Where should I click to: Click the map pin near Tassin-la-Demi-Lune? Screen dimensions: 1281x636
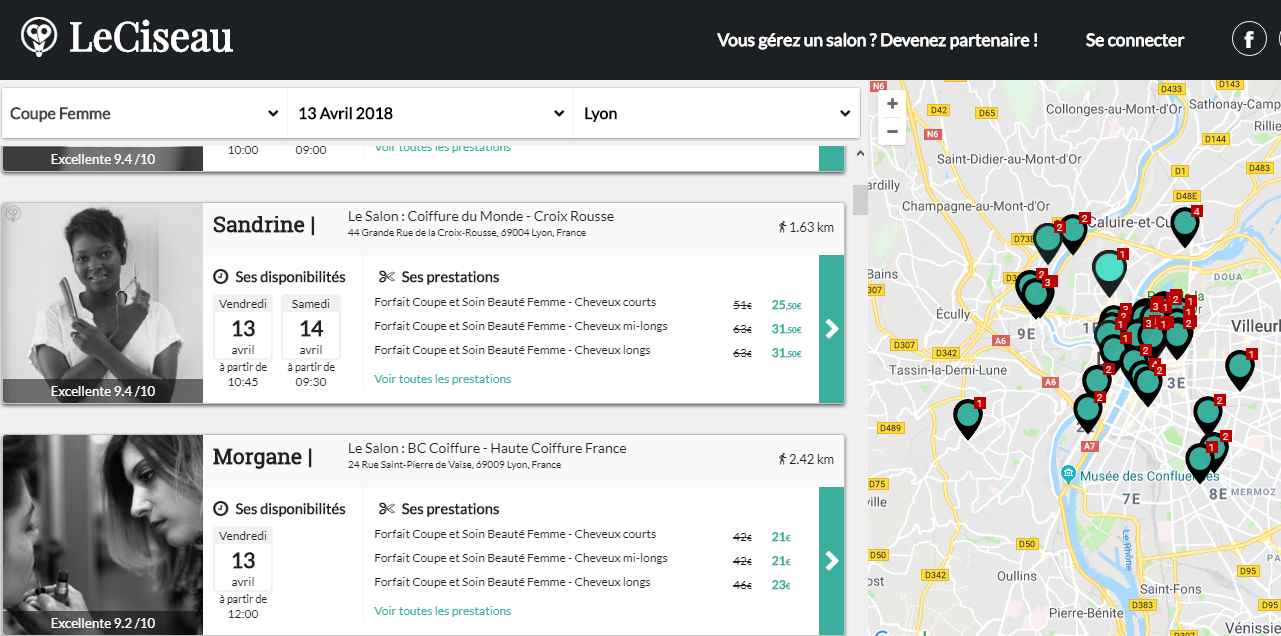click(967, 416)
